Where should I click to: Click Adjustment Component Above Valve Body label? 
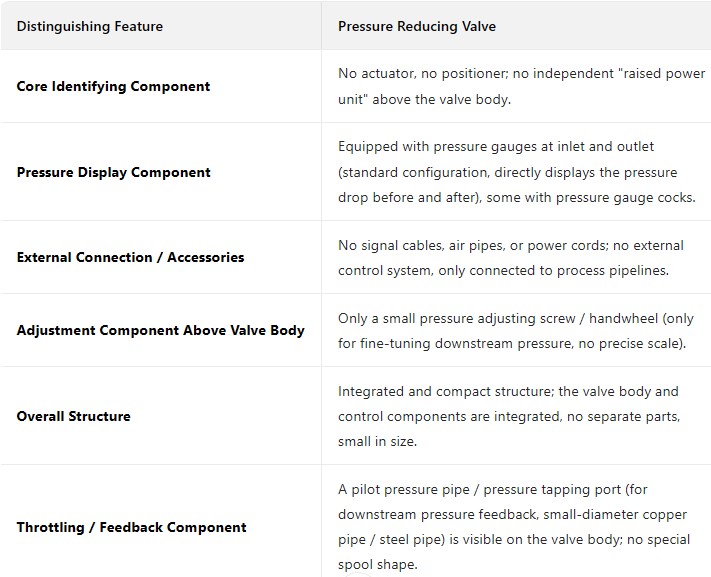(x=160, y=330)
